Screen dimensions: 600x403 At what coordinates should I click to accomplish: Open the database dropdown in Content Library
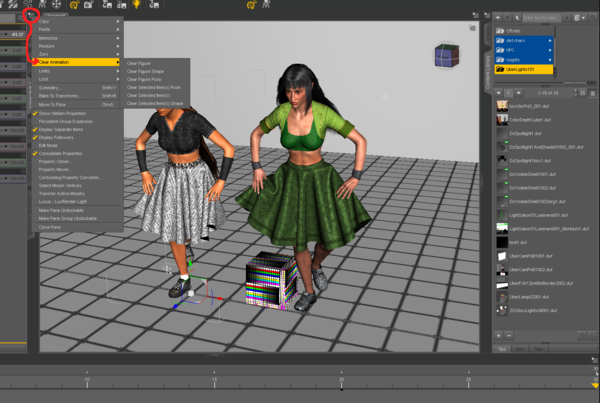tap(580, 18)
